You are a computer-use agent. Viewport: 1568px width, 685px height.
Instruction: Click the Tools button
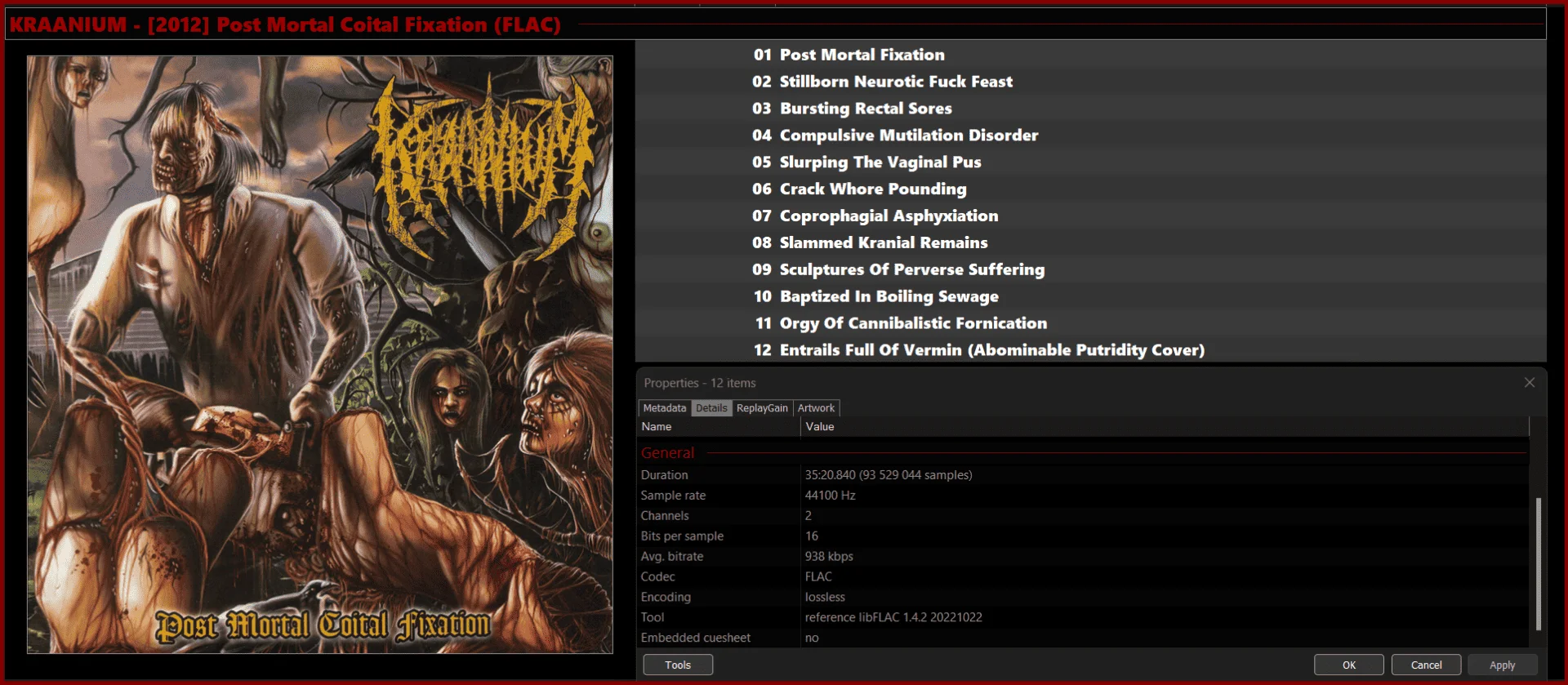[x=678, y=665]
